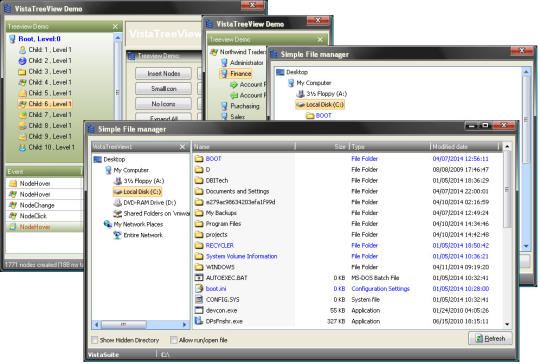Click the horizontal scrollbar thumb in tree panel
The width and height of the screenshot is (540, 364).
click(124, 324)
